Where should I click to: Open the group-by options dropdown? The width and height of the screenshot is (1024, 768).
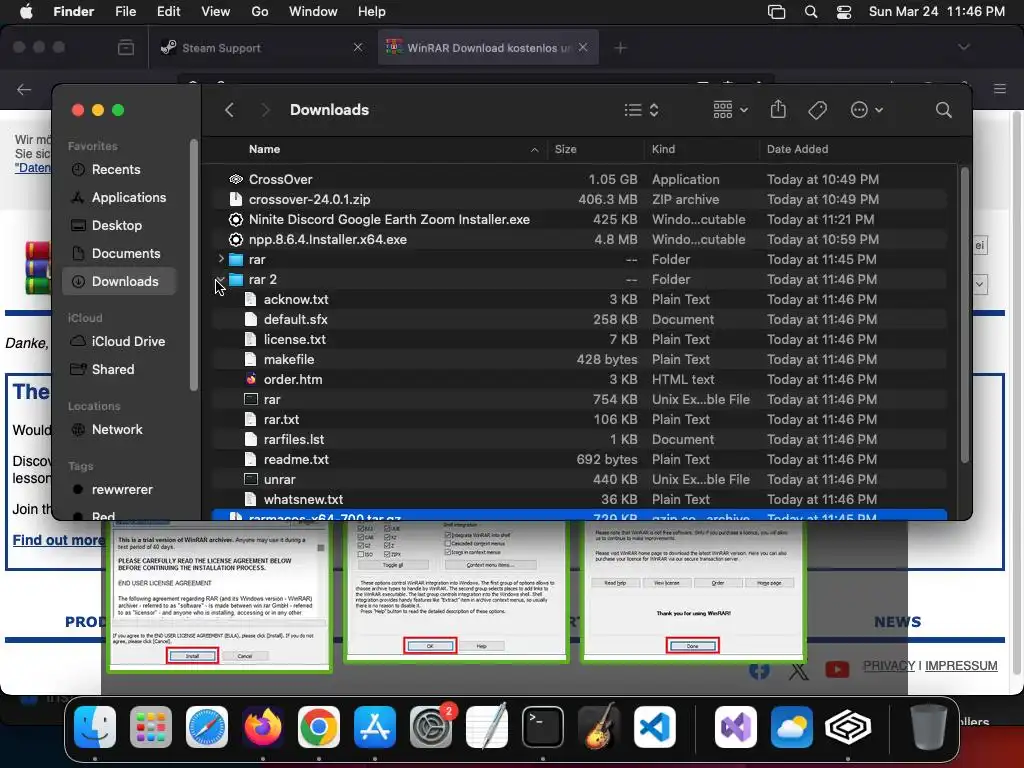tap(730, 110)
